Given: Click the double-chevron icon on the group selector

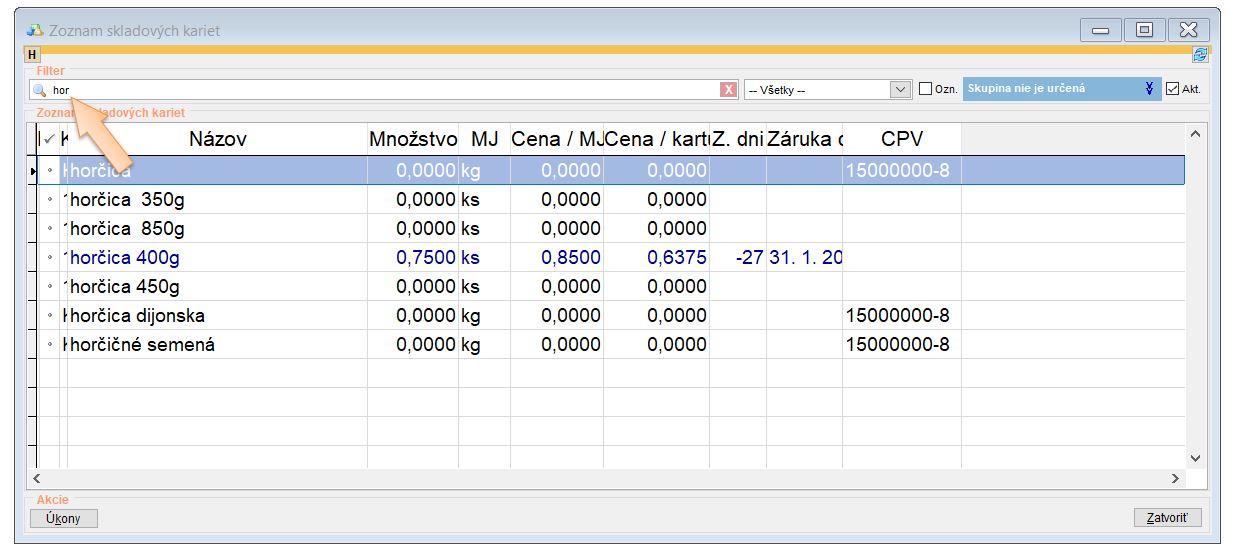Looking at the screenshot, I should point(1150,89).
